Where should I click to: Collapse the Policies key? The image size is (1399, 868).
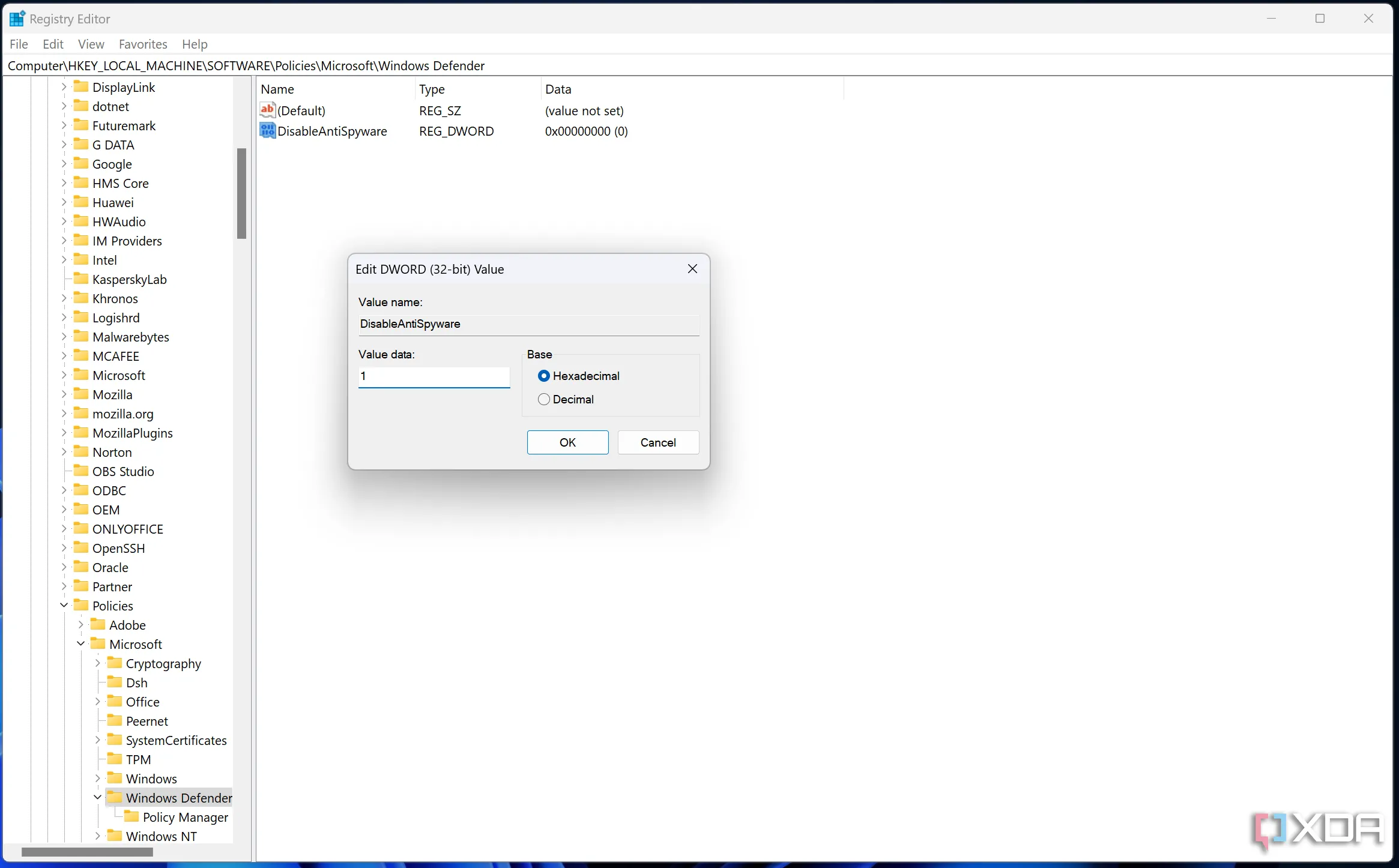click(x=64, y=605)
